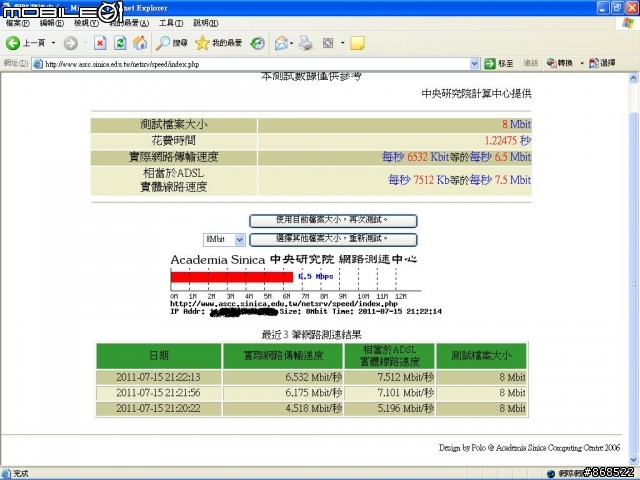Click the 7.512 Mbit/秒 cell

click(x=389, y=377)
